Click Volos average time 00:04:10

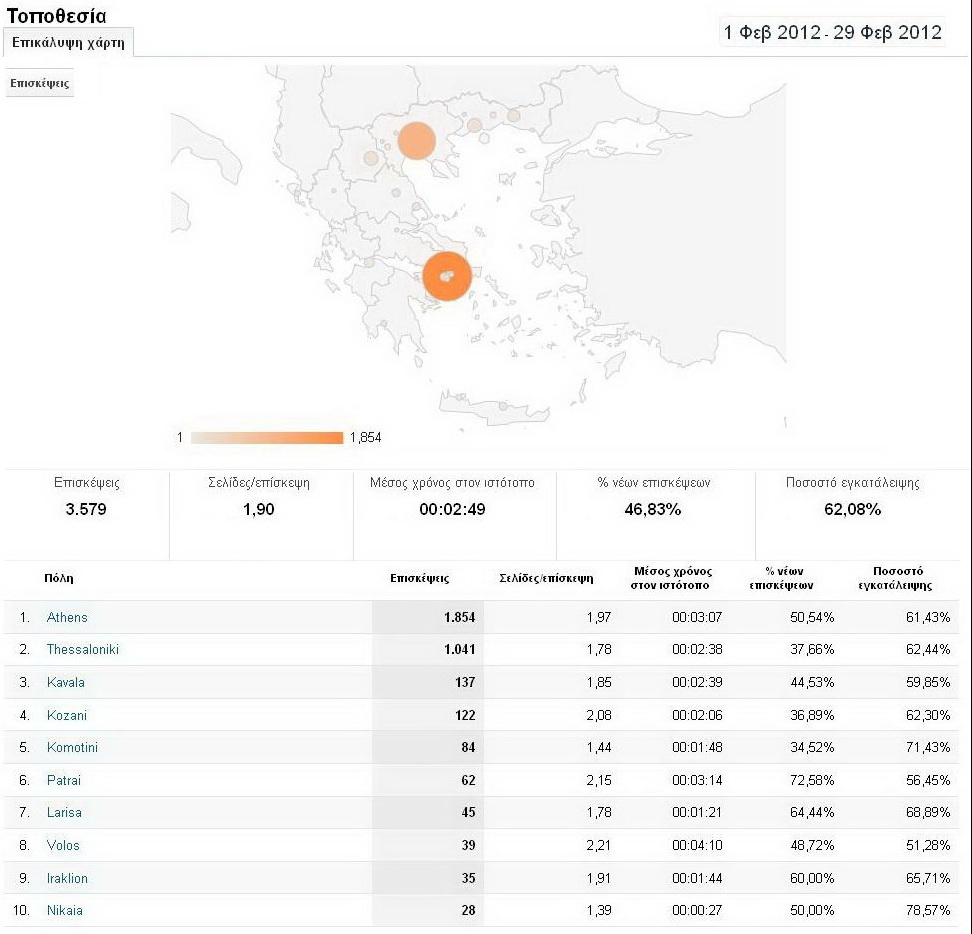click(697, 845)
